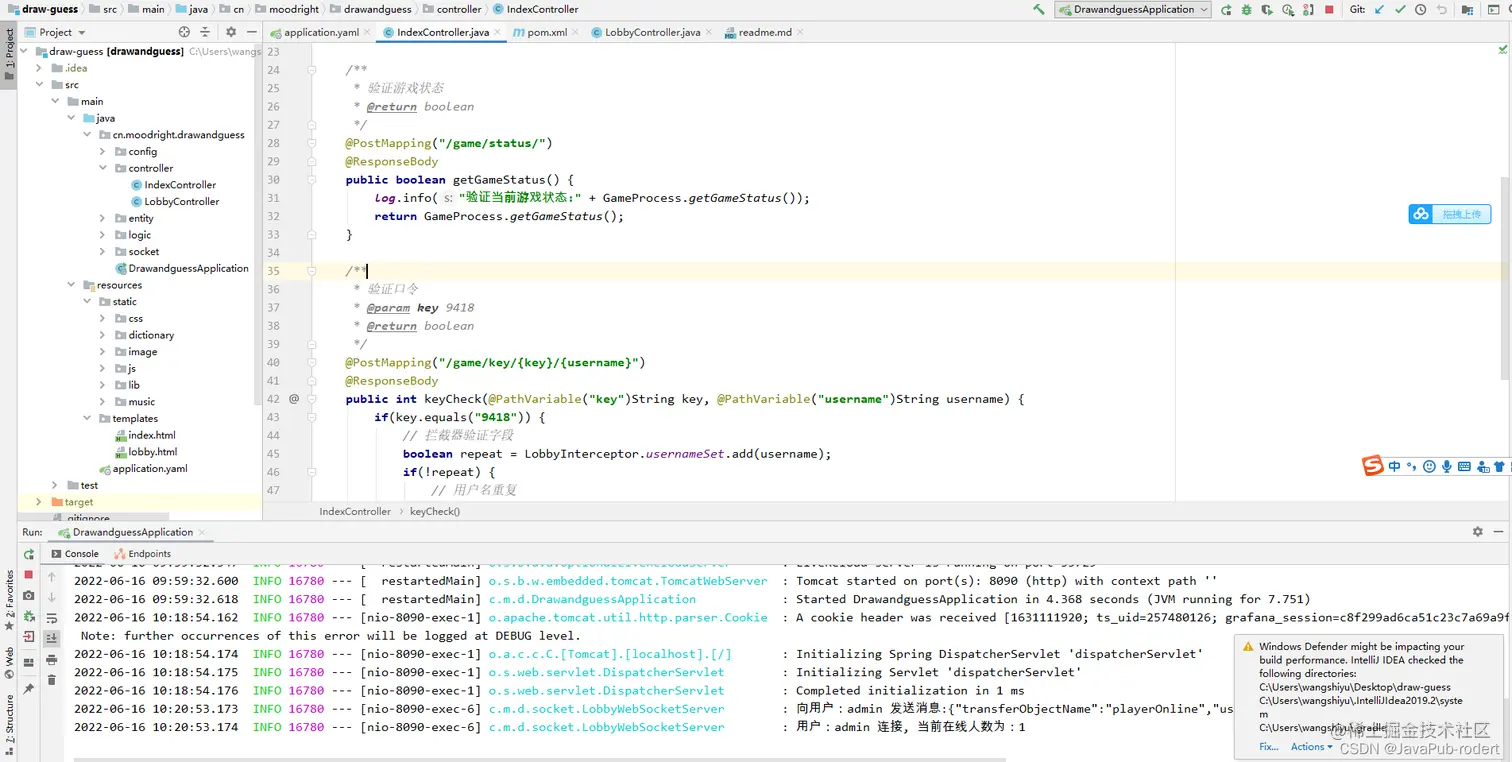Expand the dictionary folder under static

(x=103, y=335)
